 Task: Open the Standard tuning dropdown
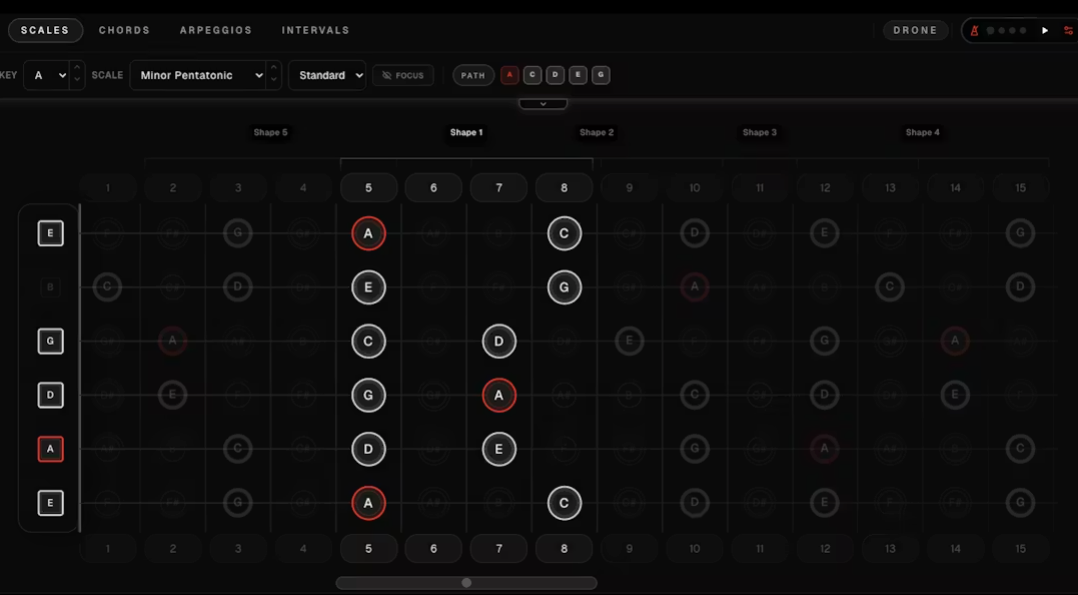(327, 75)
